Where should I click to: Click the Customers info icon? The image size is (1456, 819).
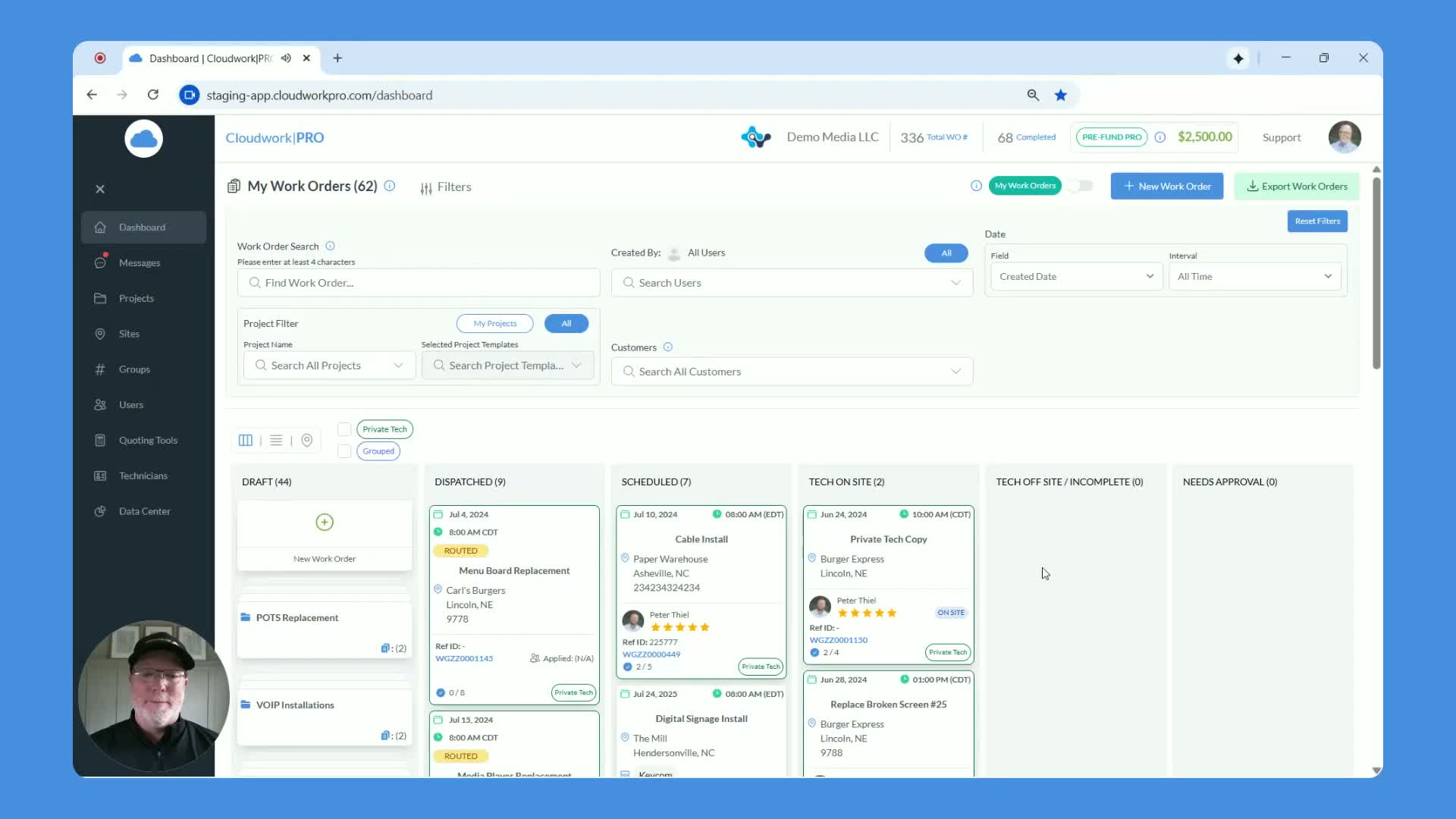668,347
